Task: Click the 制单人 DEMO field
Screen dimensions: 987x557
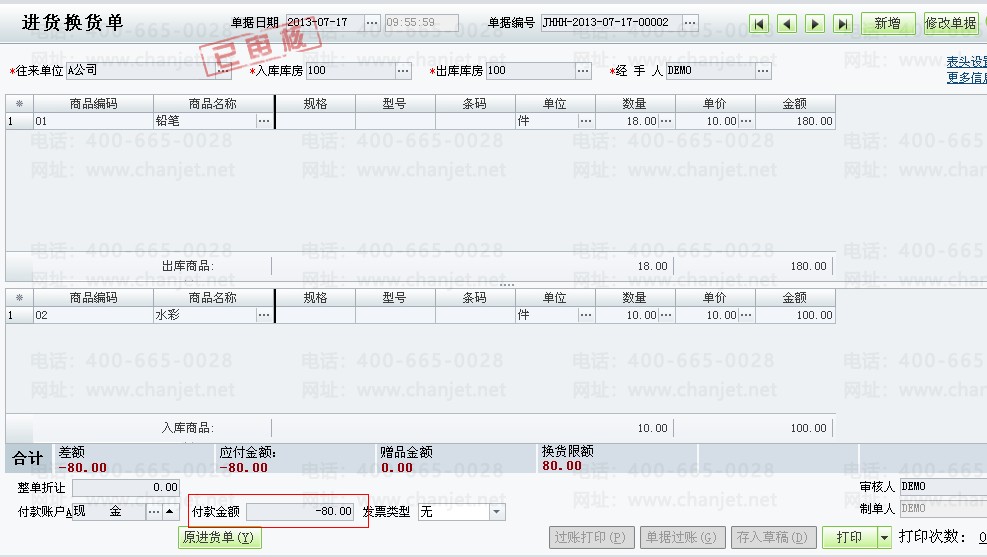Action: tap(944, 509)
